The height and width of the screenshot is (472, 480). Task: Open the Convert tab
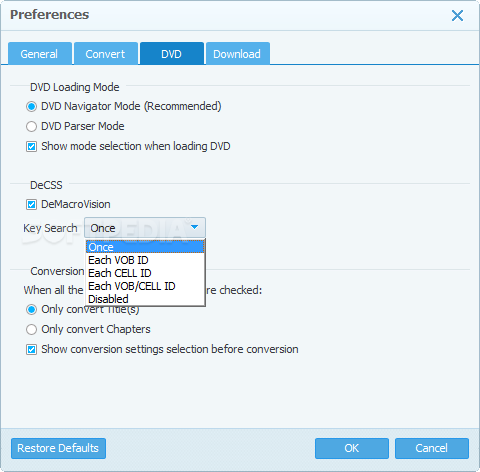click(106, 53)
